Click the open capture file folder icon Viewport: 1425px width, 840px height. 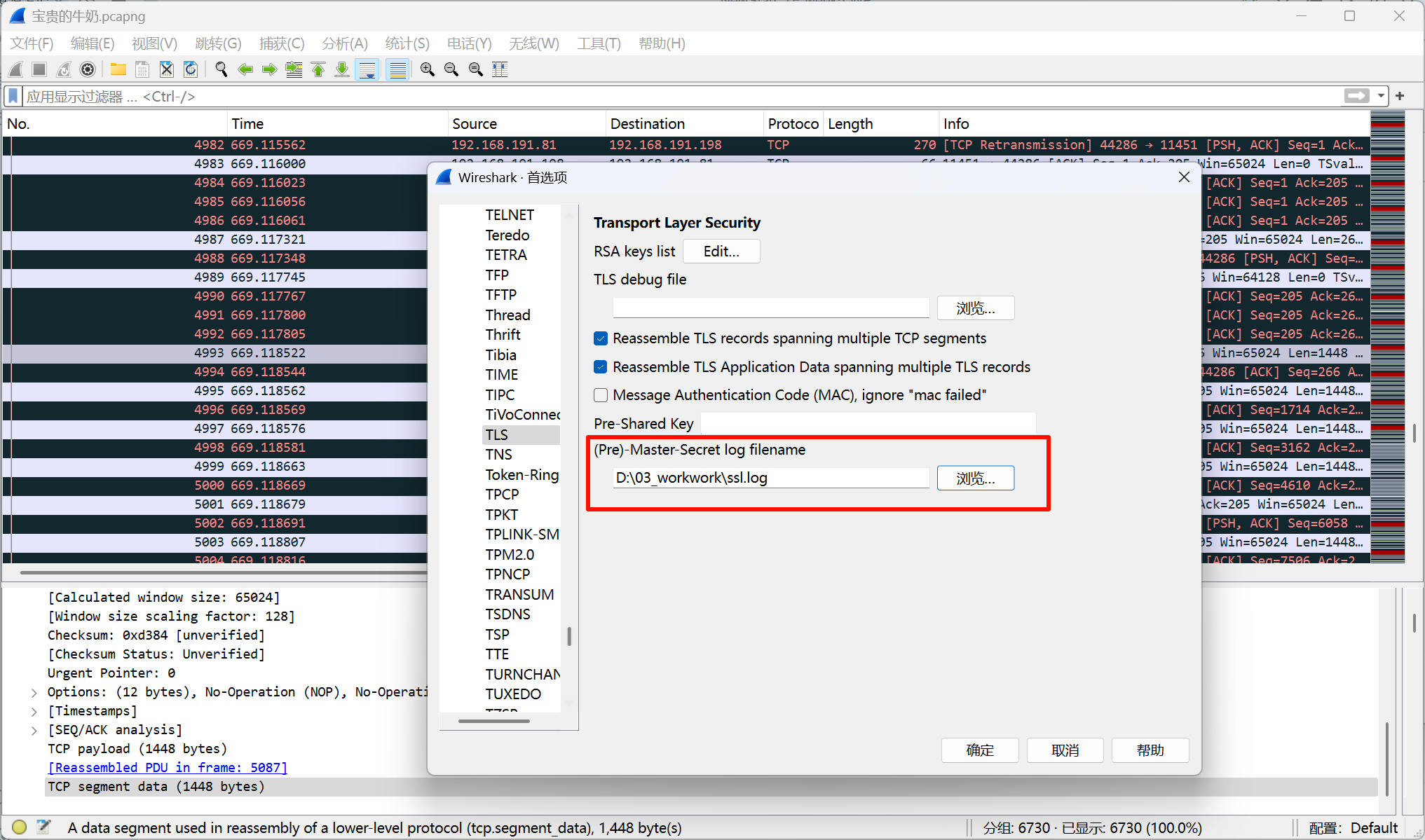[x=118, y=69]
